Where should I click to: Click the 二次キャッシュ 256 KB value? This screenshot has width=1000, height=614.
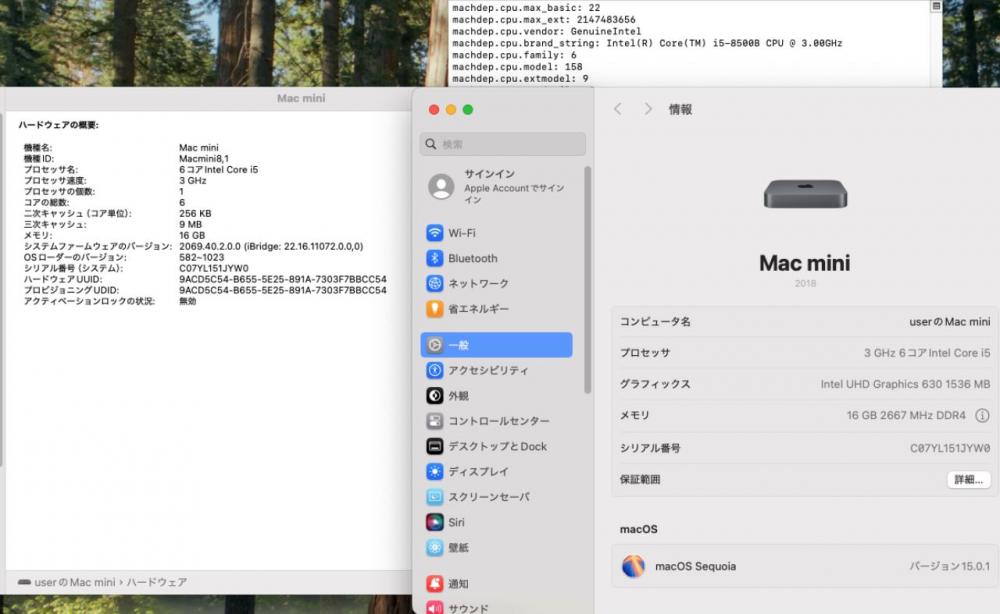coord(195,214)
